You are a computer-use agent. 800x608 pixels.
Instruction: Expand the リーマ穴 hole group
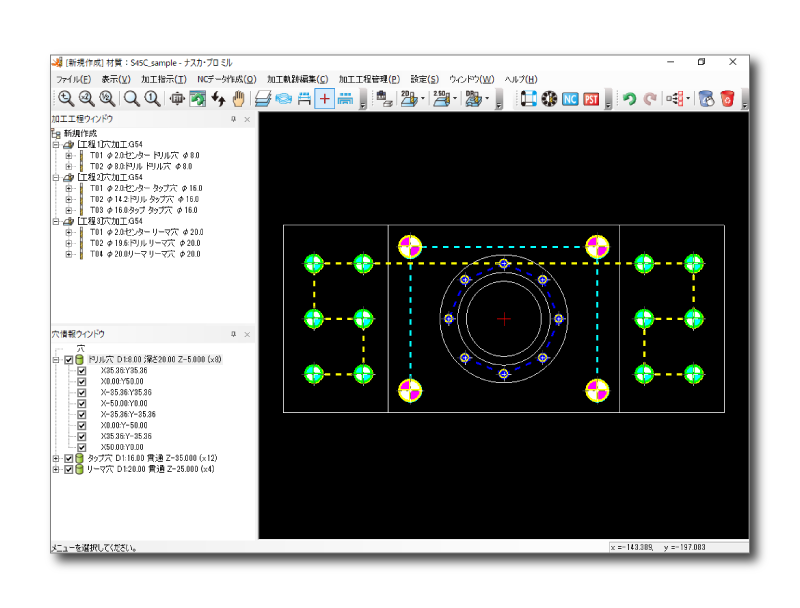tap(56, 469)
